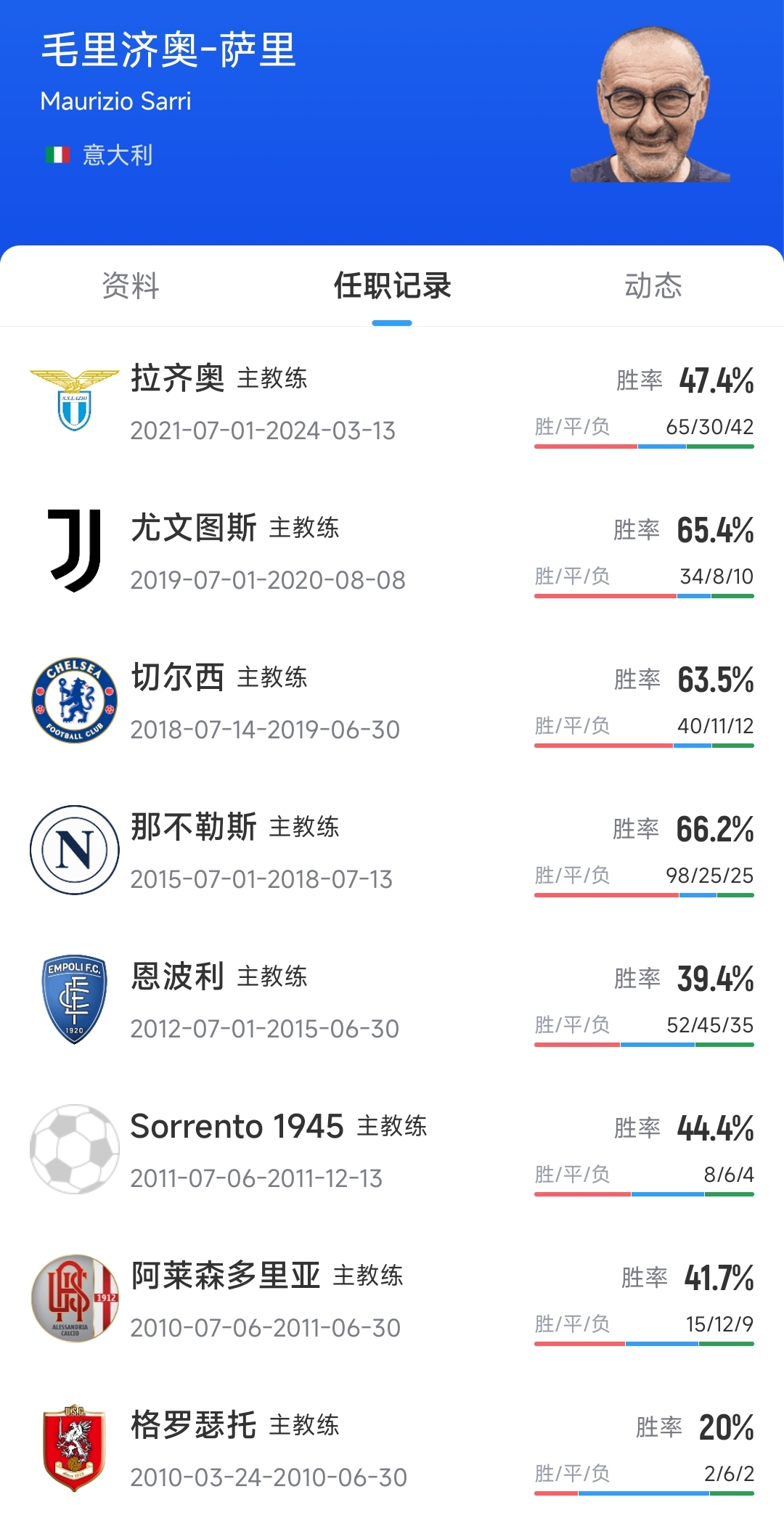The height and width of the screenshot is (1513, 784).
Task: Open the 尤文图斯 club name link
Action: [193, 528]
